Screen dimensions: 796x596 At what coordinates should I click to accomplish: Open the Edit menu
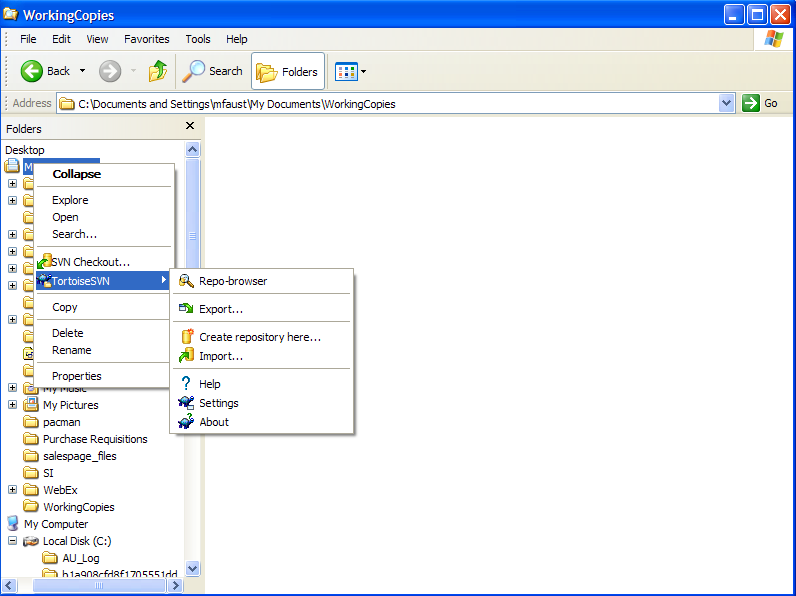[x=61, y=39]
